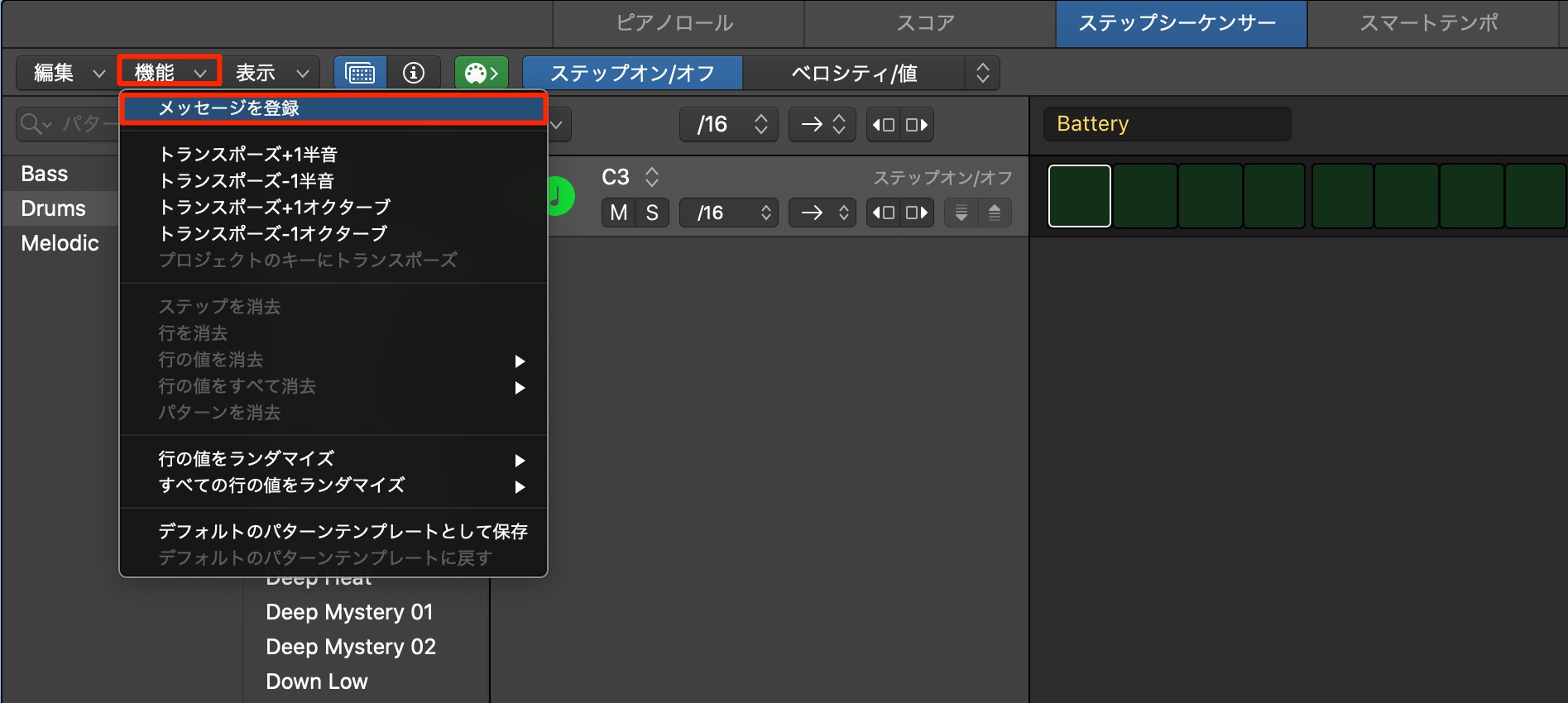Viewport: 1568px width, 703px height.
Task: Choose トランスポーズ-1オクターブ menu item
Action: (333, 233)
